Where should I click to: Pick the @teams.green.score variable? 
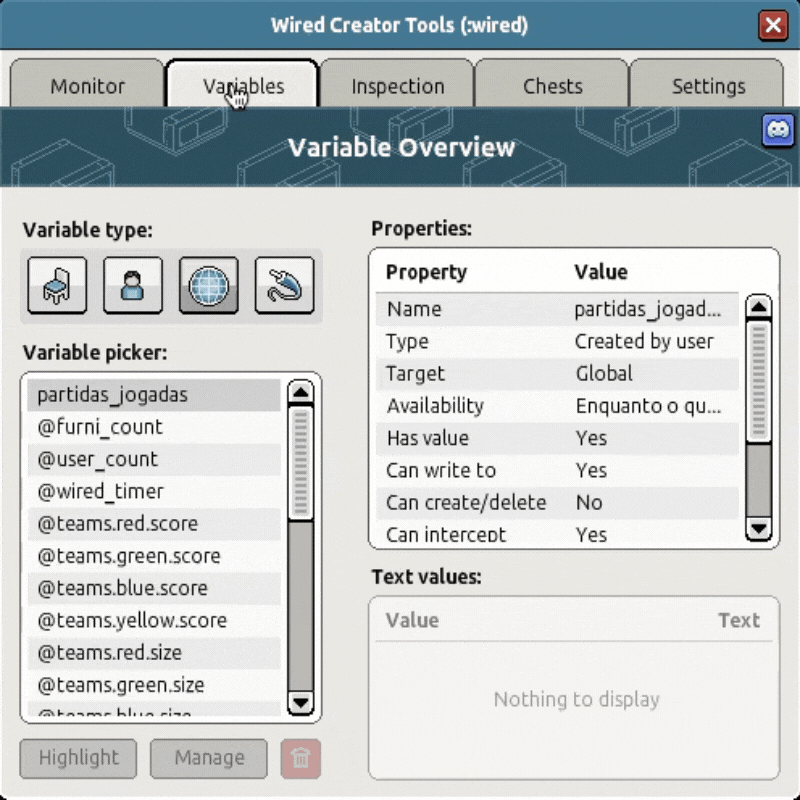(x=154, y=556)
